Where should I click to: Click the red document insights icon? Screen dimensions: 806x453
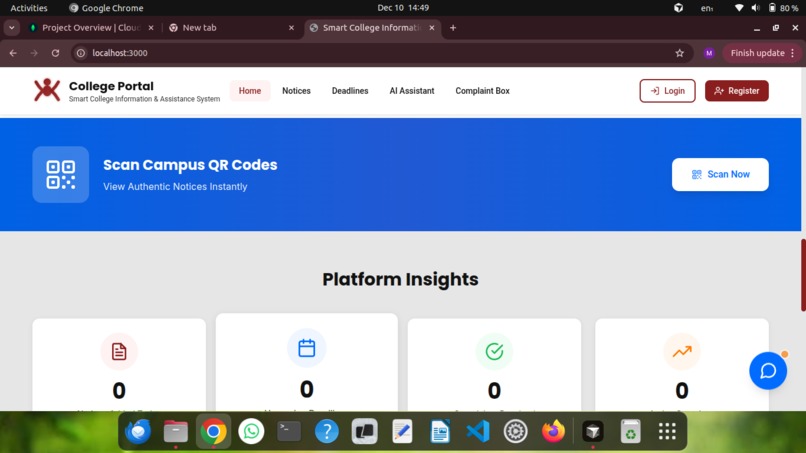click(x=119, y=352)
